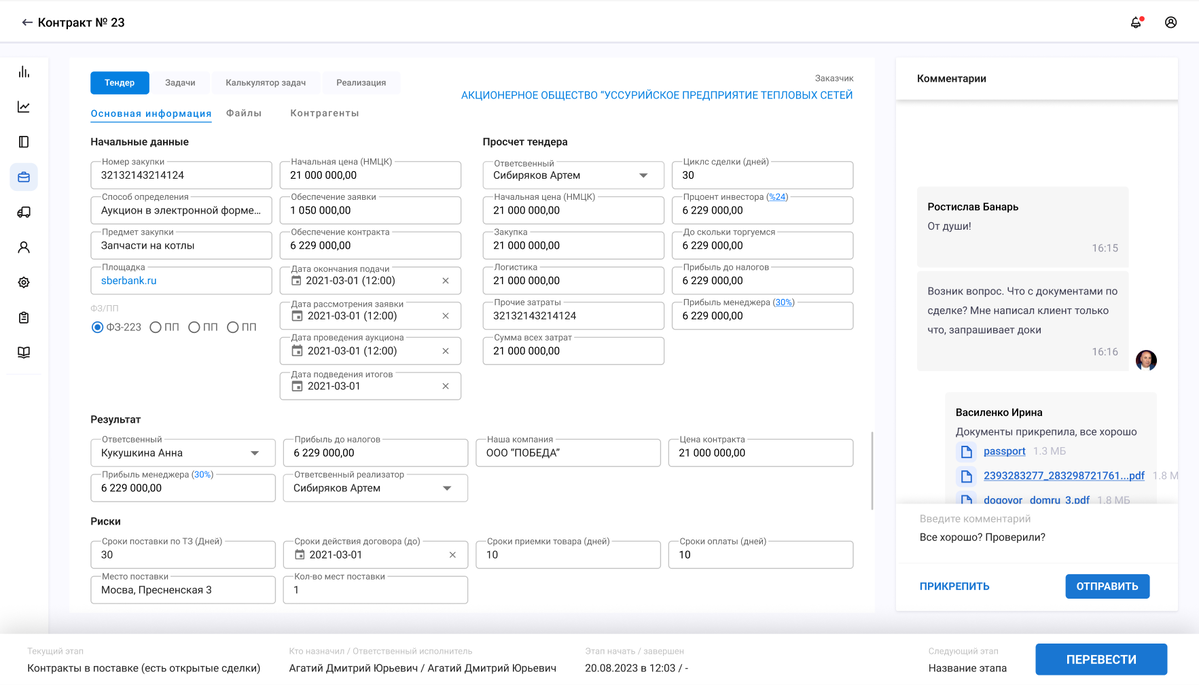This screenshot has width=1199, height=685.
Task: Select the Файлы subtab
Action: coord(244,113)
